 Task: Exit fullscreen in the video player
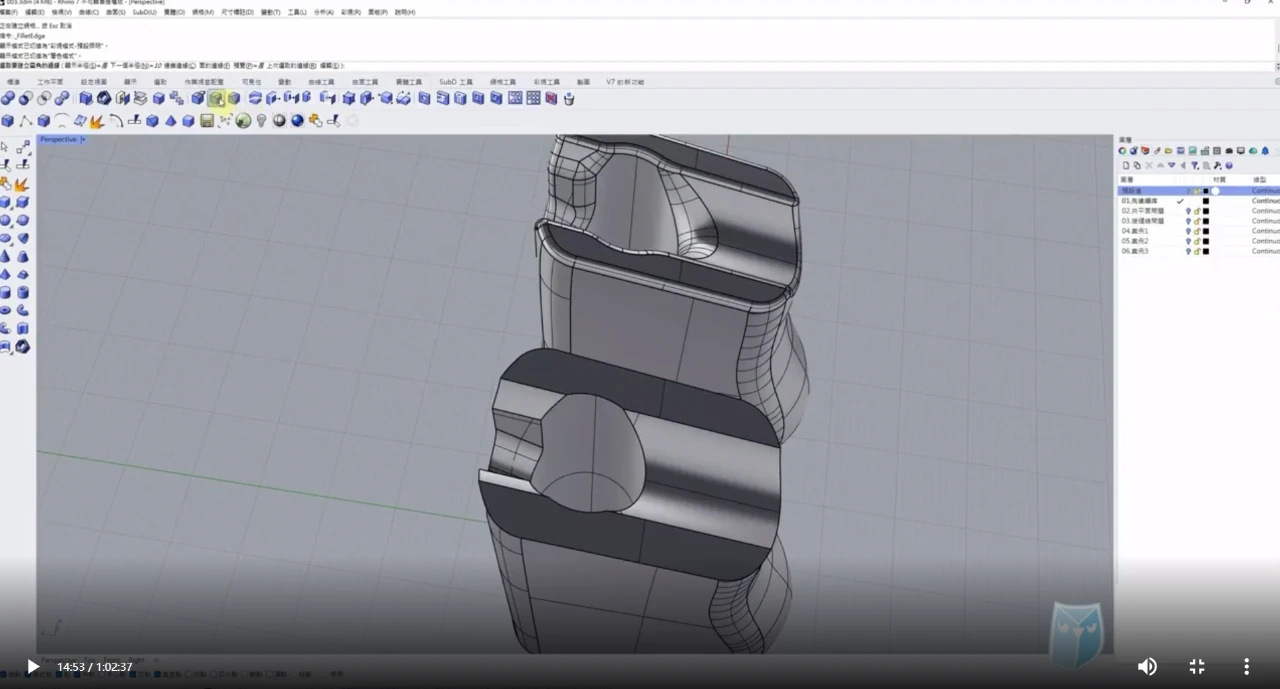click(1197, 666)
